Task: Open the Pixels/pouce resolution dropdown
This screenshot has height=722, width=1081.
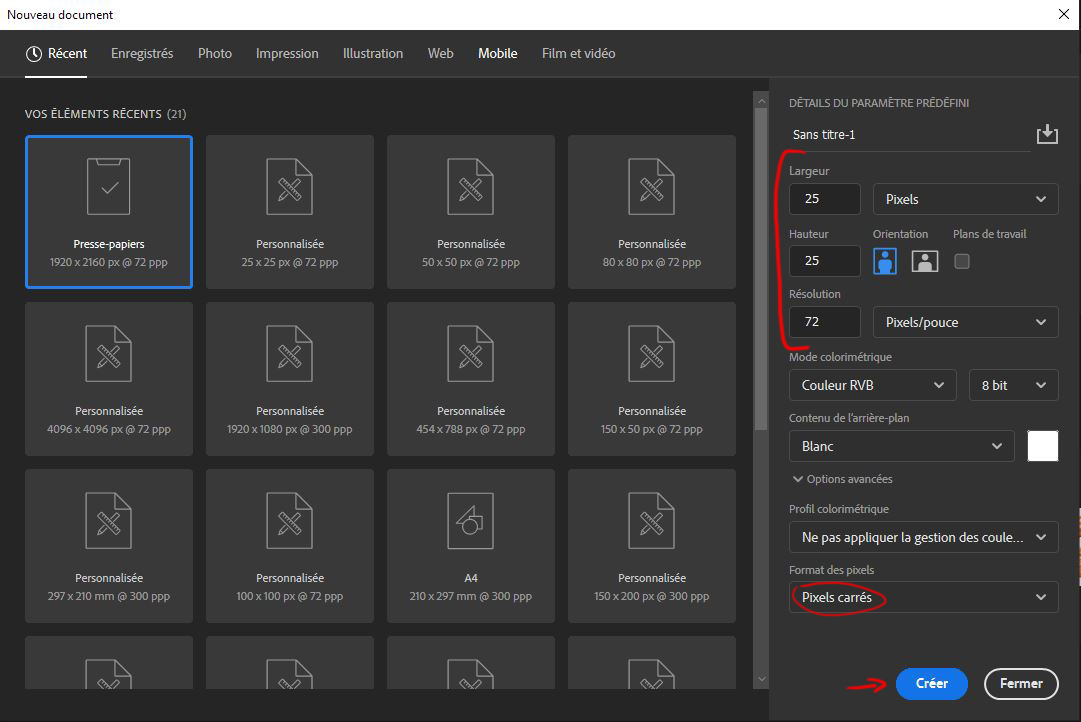Action: pos(964,321)
